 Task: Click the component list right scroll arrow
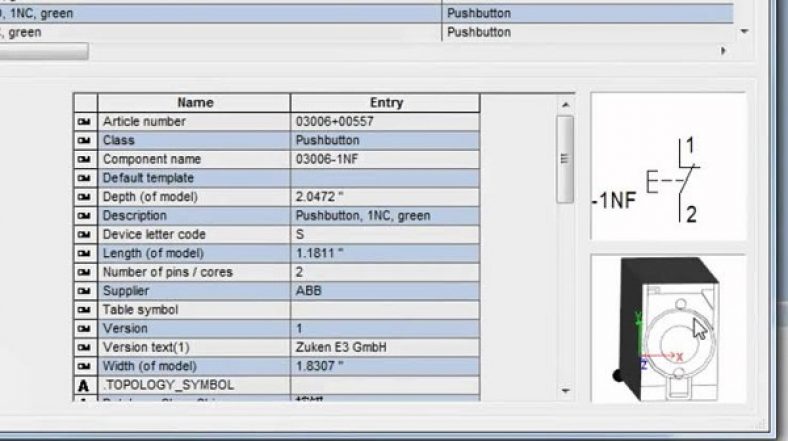(723, 51)
